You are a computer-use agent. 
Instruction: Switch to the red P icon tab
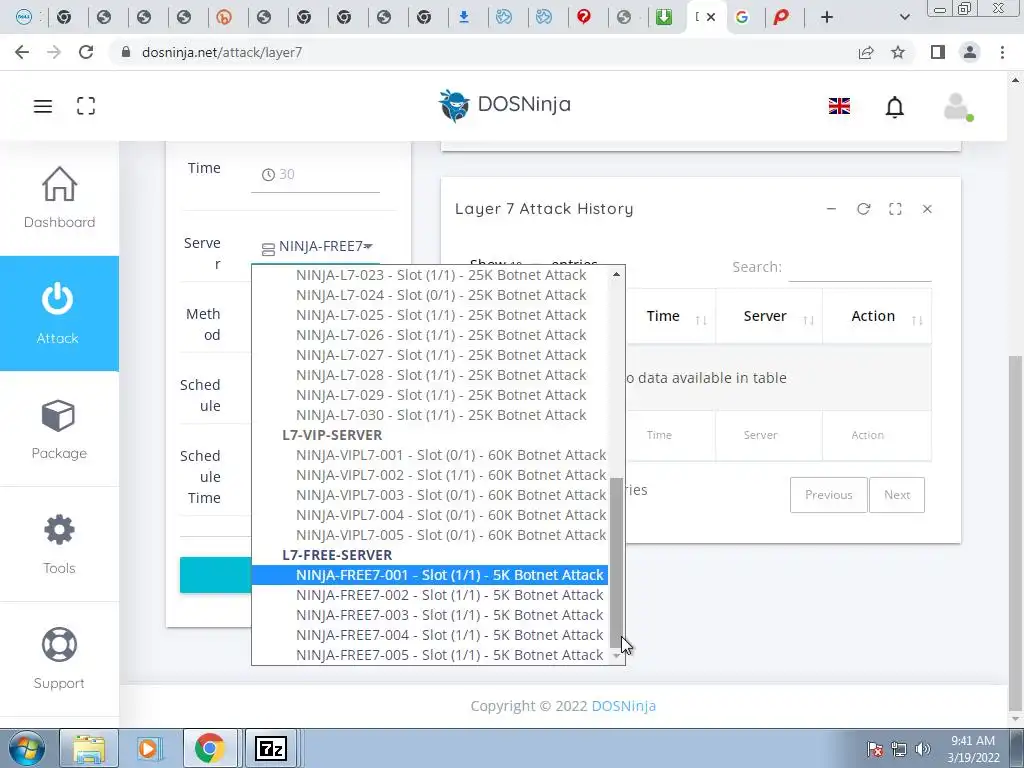(x=781, y=18)
